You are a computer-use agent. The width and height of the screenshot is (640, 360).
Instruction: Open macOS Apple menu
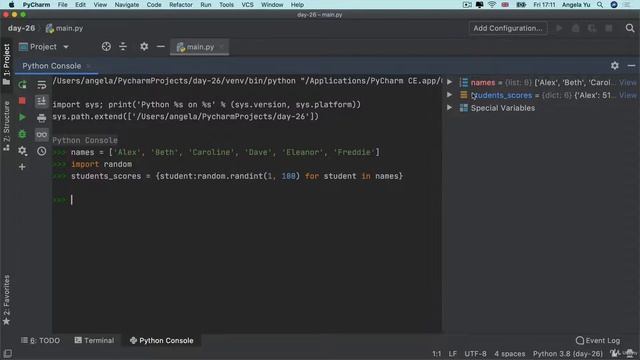click(11, 5)
